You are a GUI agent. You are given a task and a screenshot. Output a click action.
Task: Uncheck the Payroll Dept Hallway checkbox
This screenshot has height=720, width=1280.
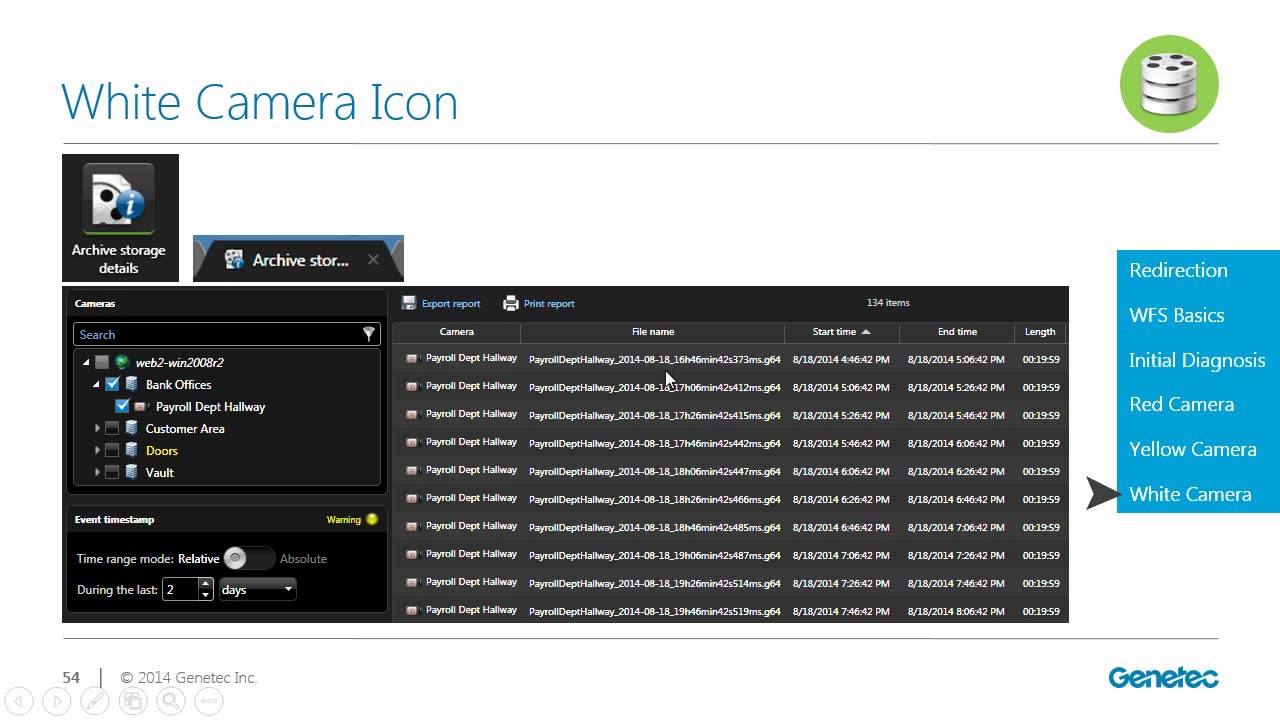pyautogui.click(x=122, y=406)
